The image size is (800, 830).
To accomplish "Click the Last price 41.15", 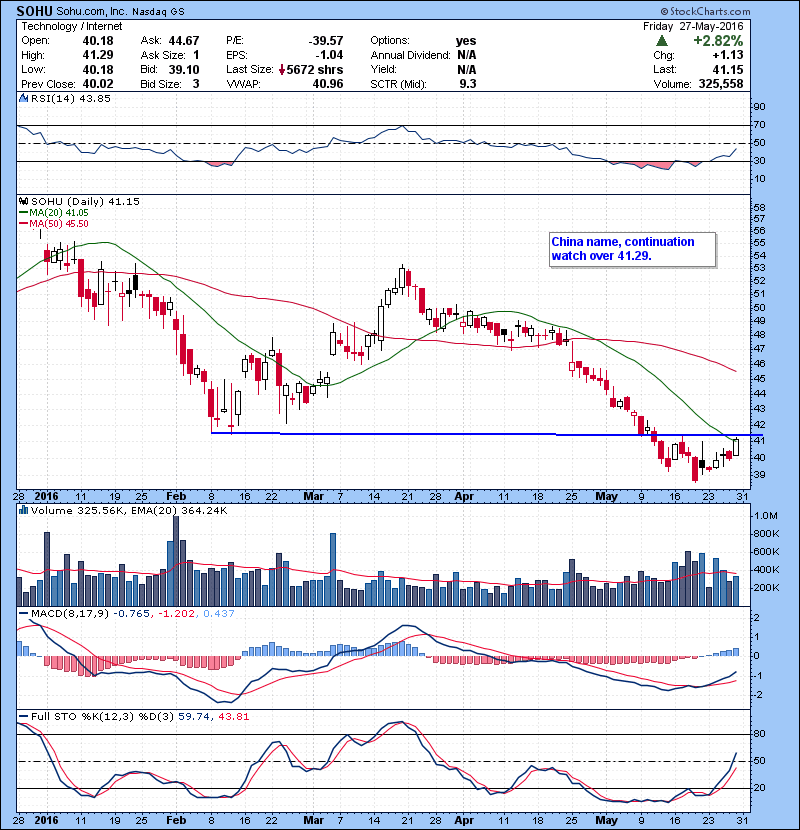I will [x=728, y=69].
